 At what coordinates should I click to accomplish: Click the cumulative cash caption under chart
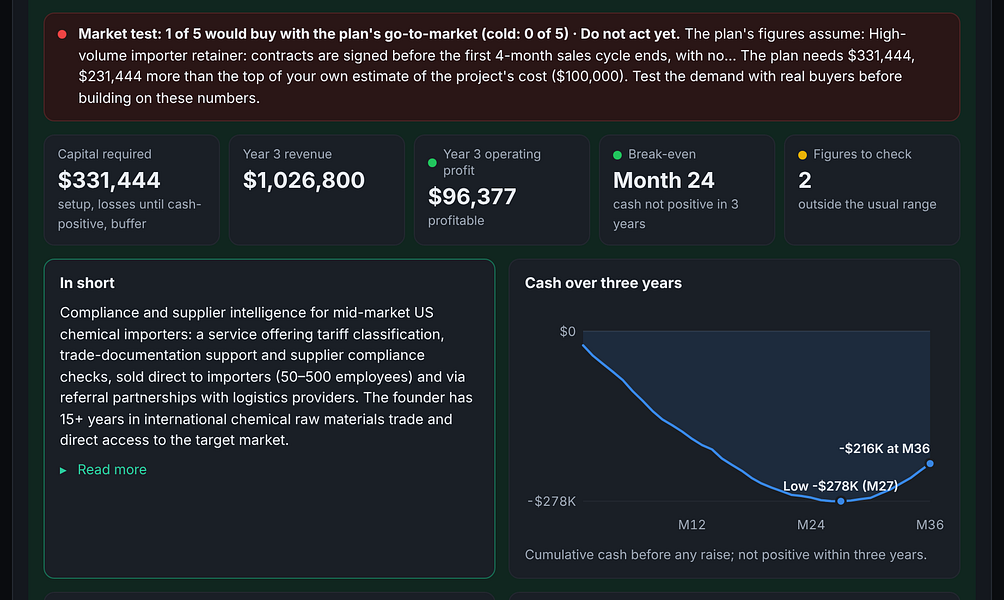point(725,555)
